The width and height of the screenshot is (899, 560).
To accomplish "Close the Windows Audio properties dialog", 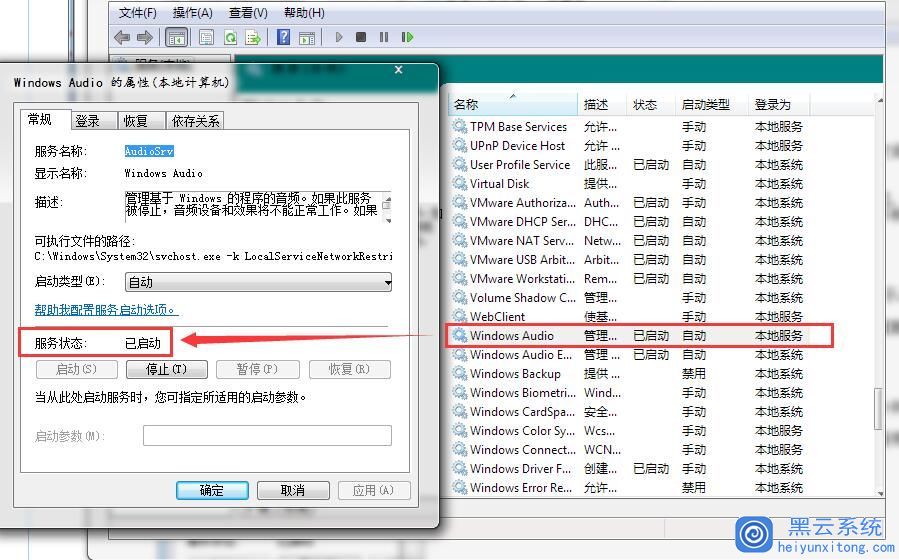I will pyautogui.click(x=398, y=70).
